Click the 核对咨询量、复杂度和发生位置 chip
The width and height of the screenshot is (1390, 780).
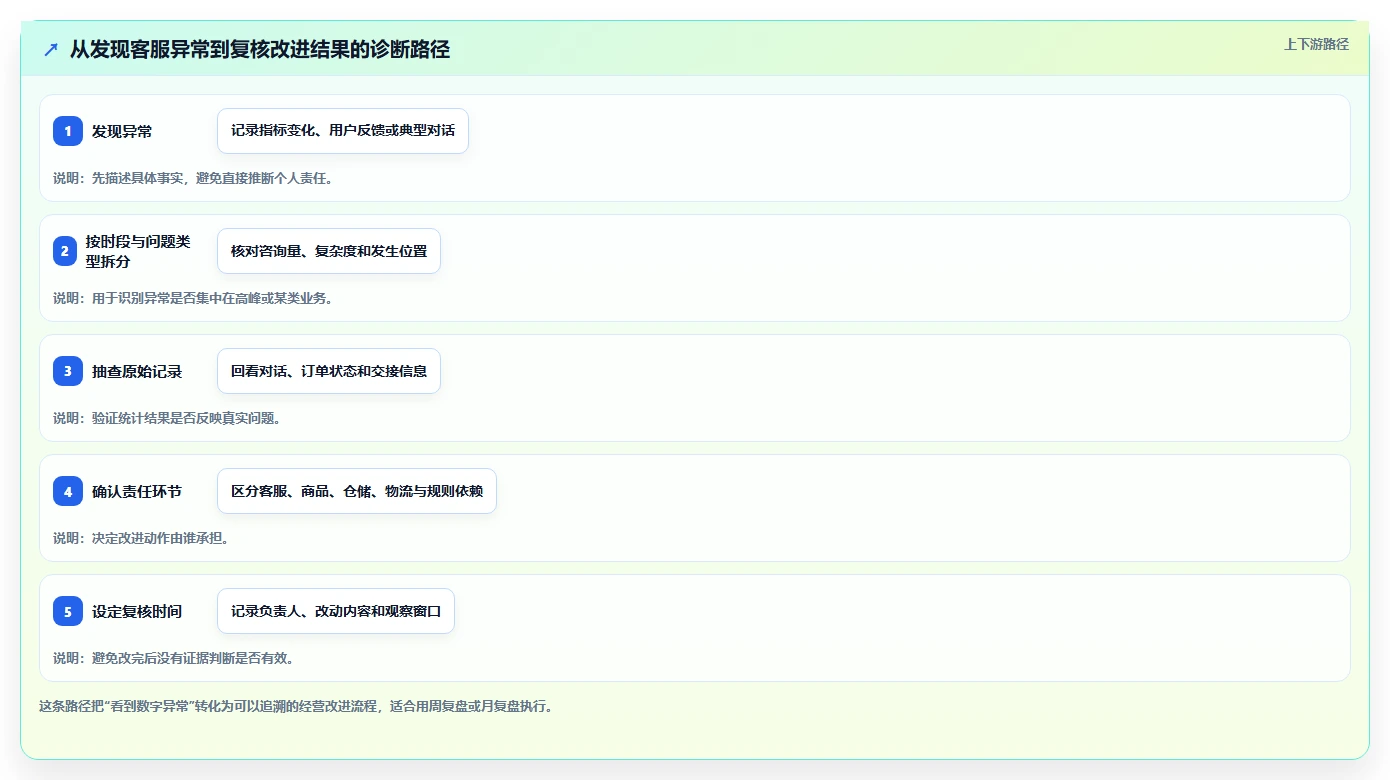coord(329,251)
